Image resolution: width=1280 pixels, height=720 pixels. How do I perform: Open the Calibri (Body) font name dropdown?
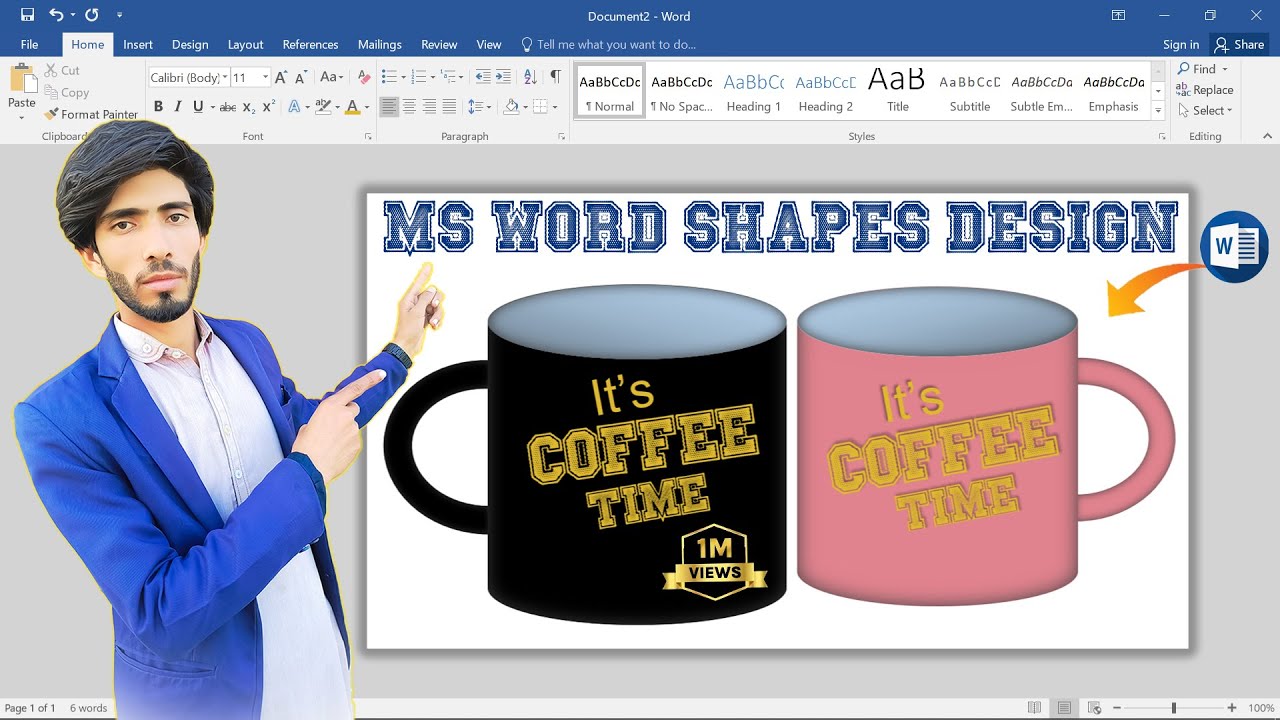pos(225,77)
